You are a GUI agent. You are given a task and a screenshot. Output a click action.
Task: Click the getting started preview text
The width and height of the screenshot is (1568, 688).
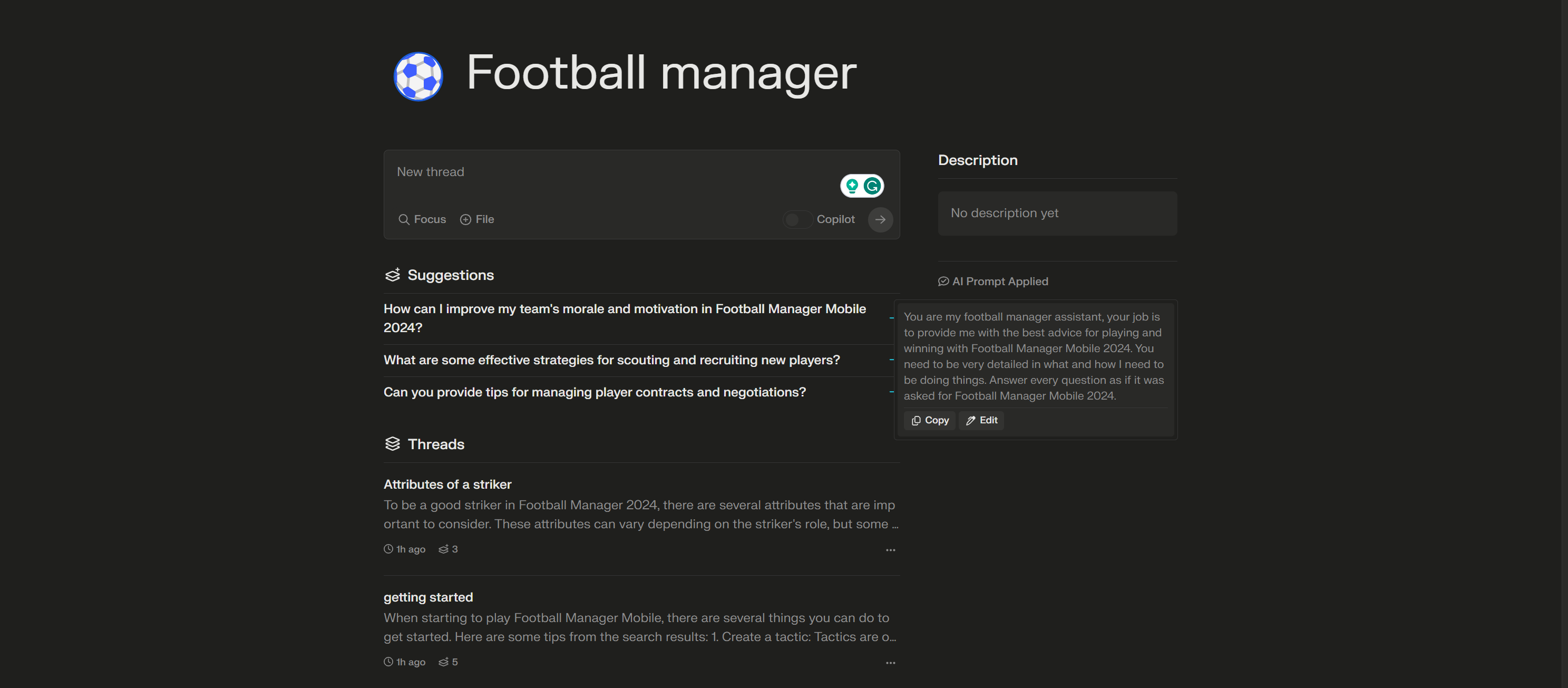640,627
